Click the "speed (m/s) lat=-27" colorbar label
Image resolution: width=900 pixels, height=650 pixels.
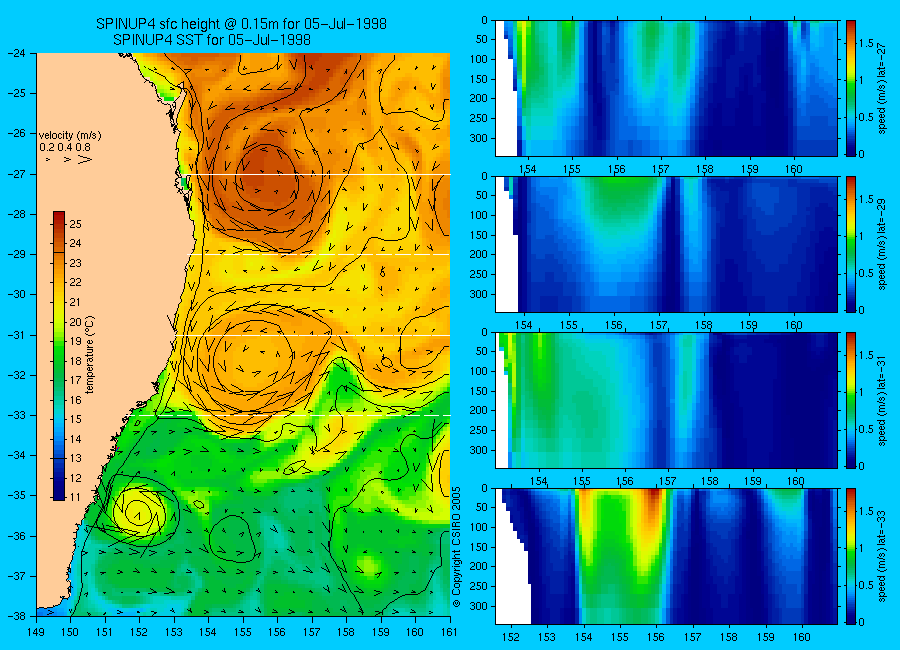point(883,88)
